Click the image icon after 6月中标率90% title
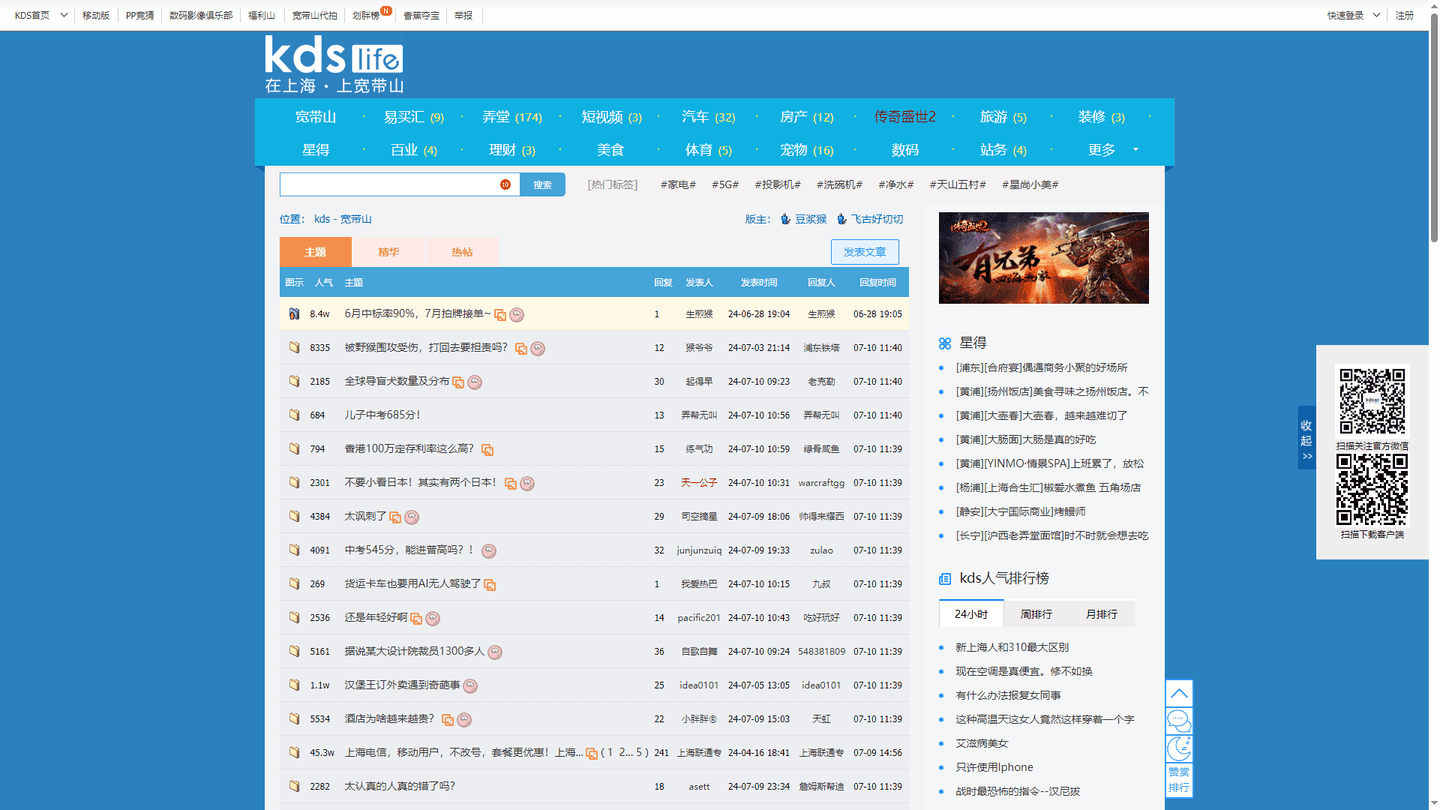 (x=500, y=315)
